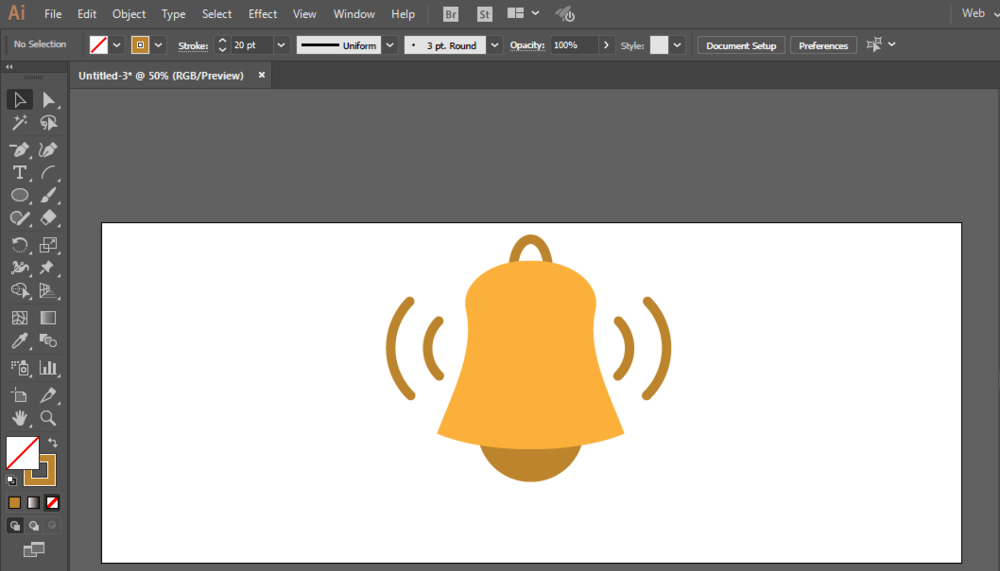Activate the Hand tool
Viewport: 1000px width, 571px height.
tap(19, 418)
